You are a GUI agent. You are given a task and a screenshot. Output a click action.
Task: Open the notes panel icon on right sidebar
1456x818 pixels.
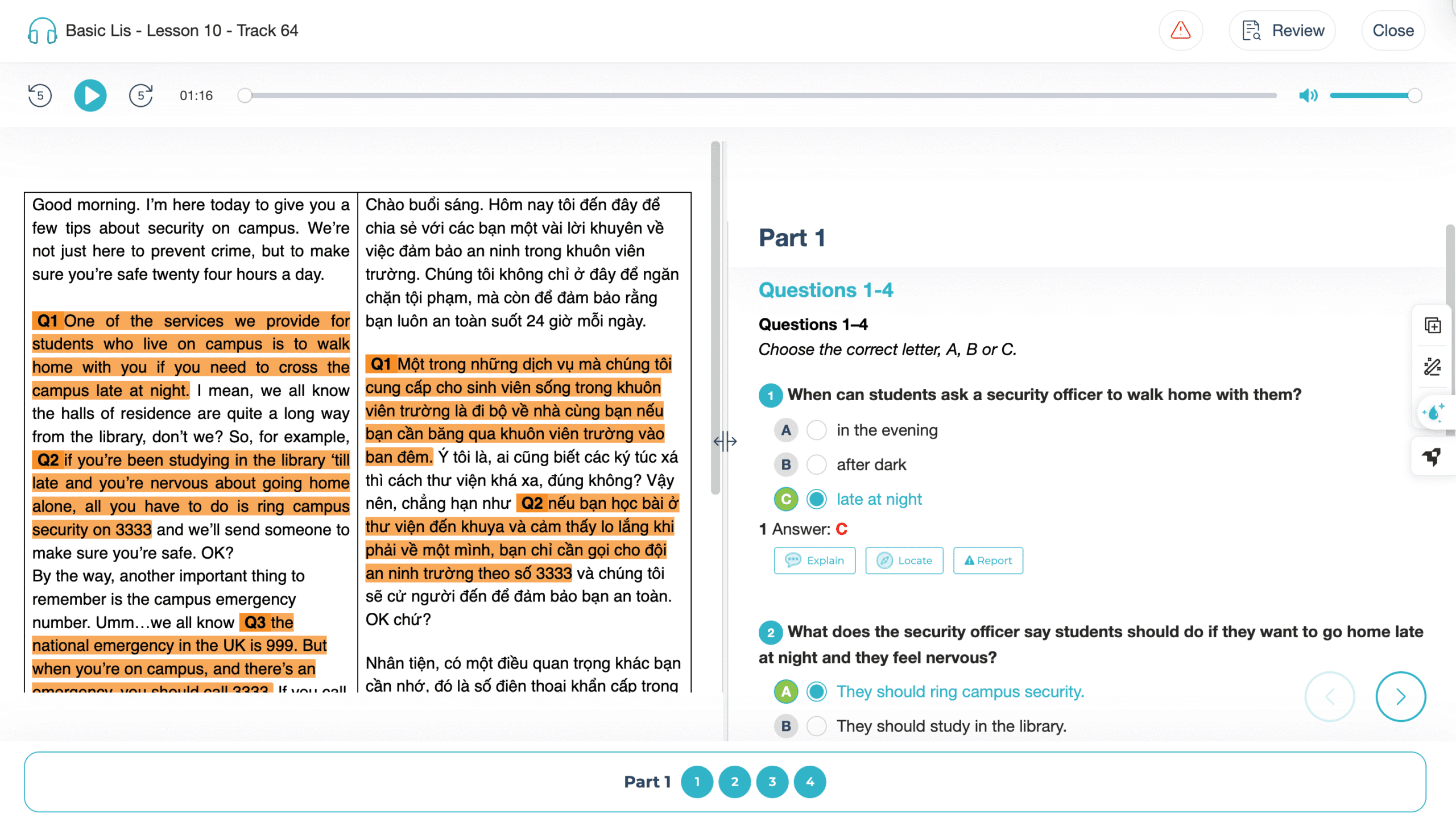click(x=1432, y=326)
